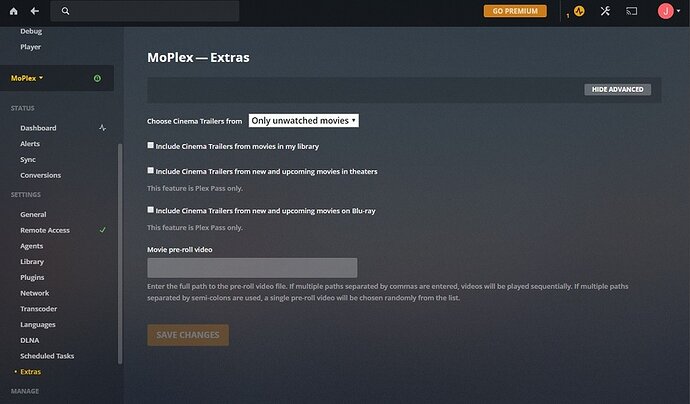This screenshot has height=404, width=690.
Task: Toggle trailers from movies on Blu-ray
Action: click(x=150, y=210)
